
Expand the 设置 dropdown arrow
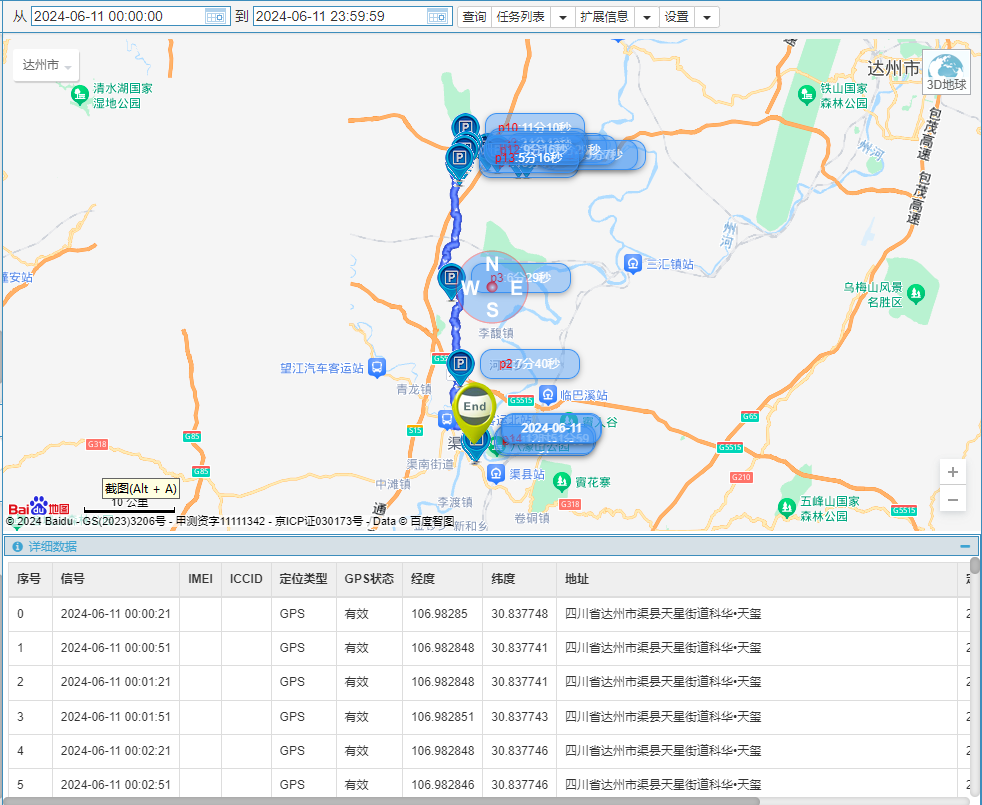(706, 17)
